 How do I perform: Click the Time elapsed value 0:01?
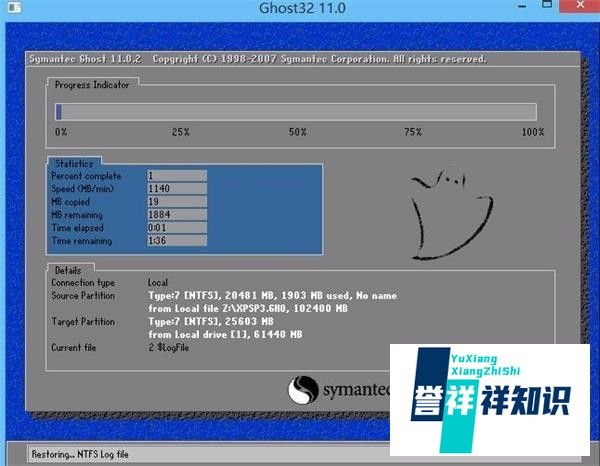[x=177, y=228]
